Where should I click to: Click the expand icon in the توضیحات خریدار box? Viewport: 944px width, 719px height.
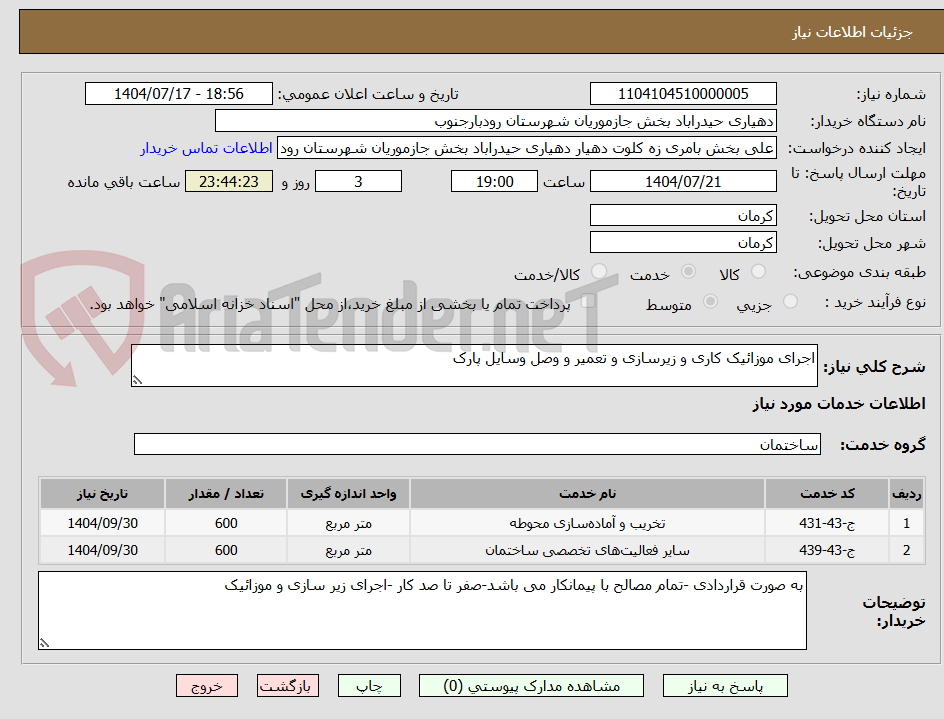[43, 640]
